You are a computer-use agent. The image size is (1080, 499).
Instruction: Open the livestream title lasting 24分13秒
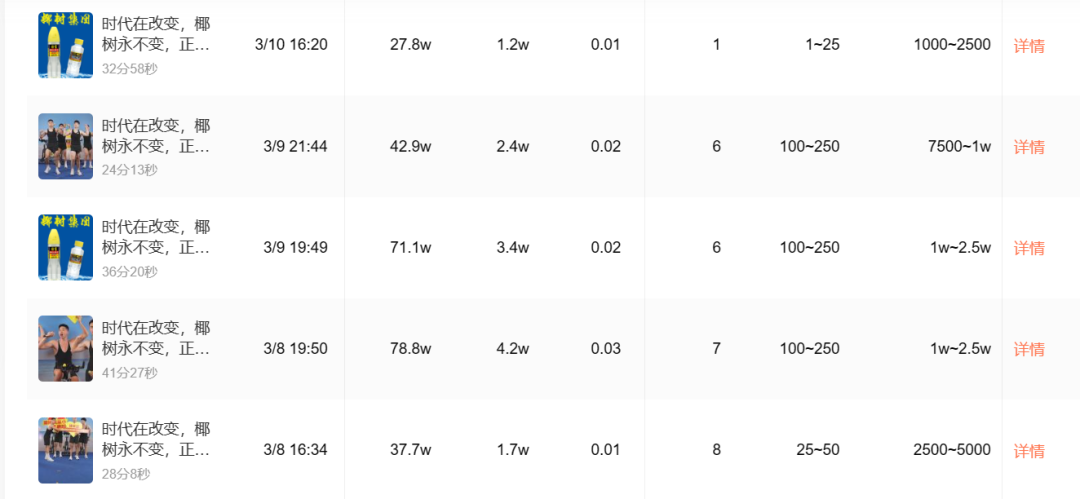click(156, 136)
